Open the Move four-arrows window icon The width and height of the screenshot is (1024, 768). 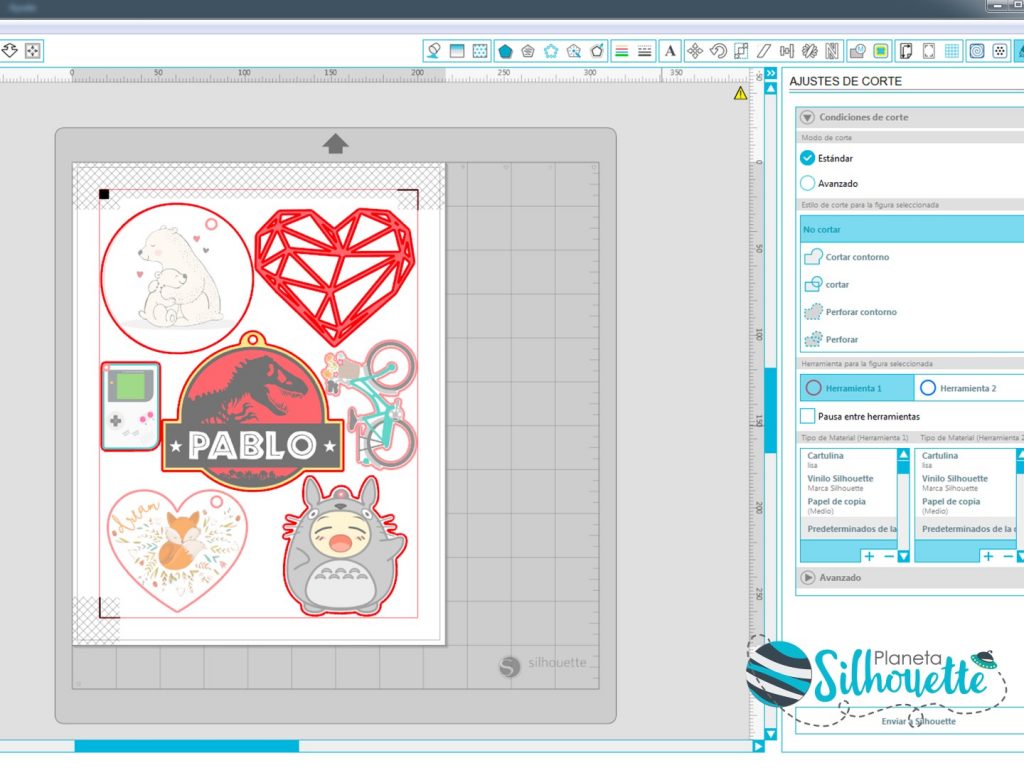coord(695,51)
